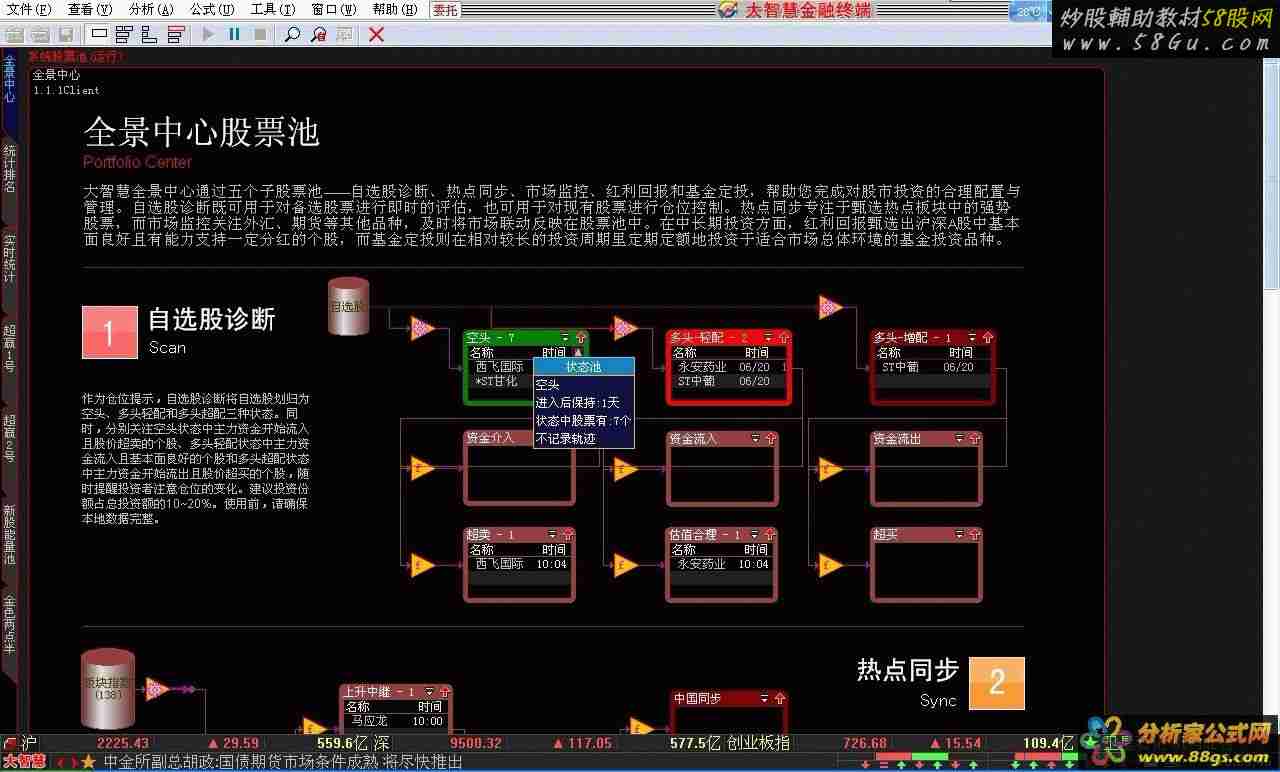Open the dropdown on 资金流出 pool header
The image size is (1280, 772).
(x=960, y=439)
